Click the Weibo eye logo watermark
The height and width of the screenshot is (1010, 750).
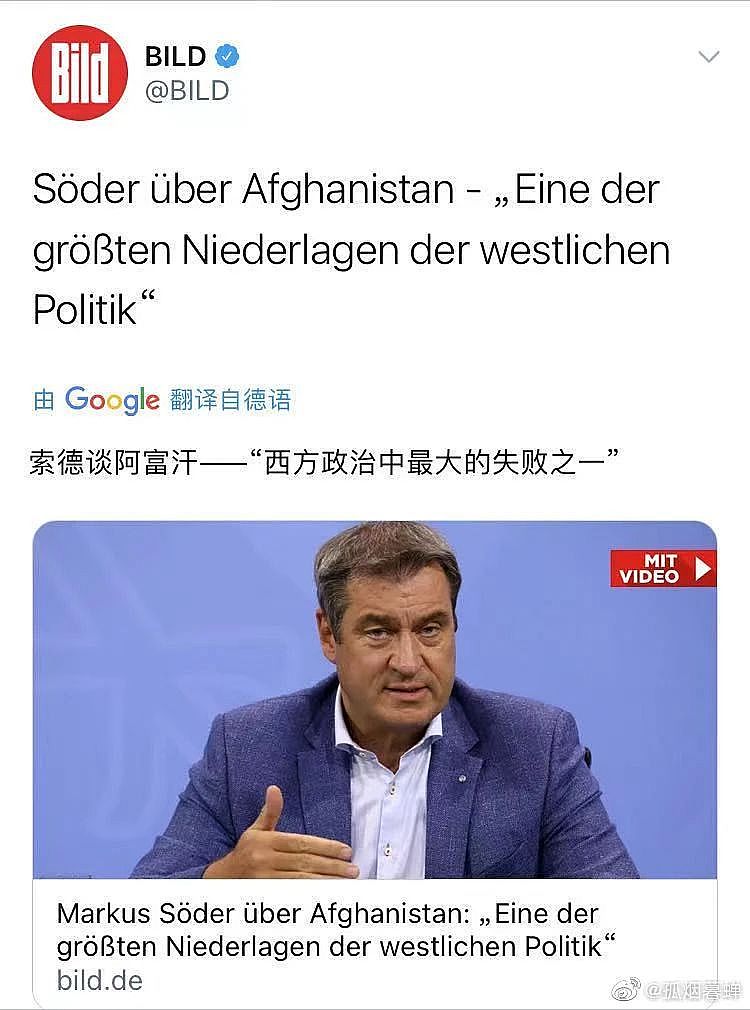[626, 989]
